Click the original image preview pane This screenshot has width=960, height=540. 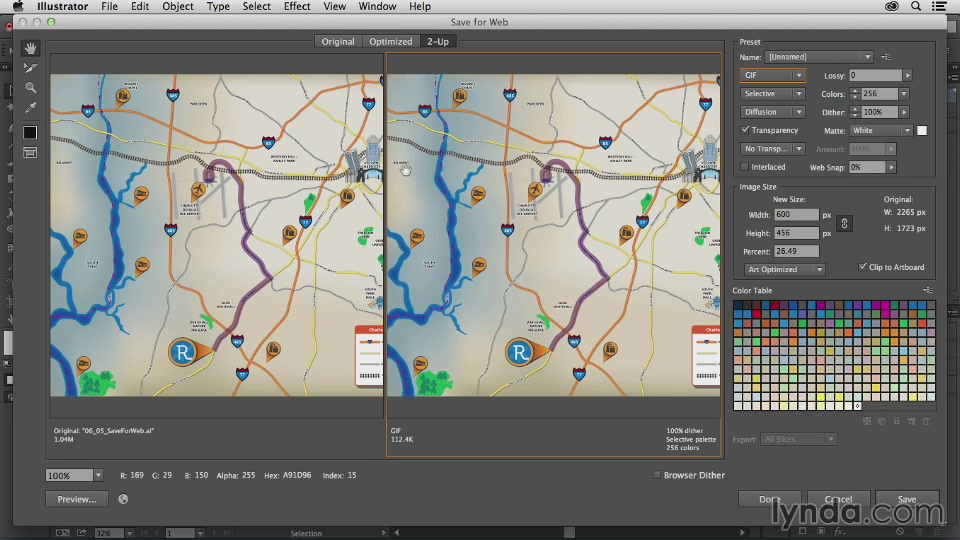[216, 235]
